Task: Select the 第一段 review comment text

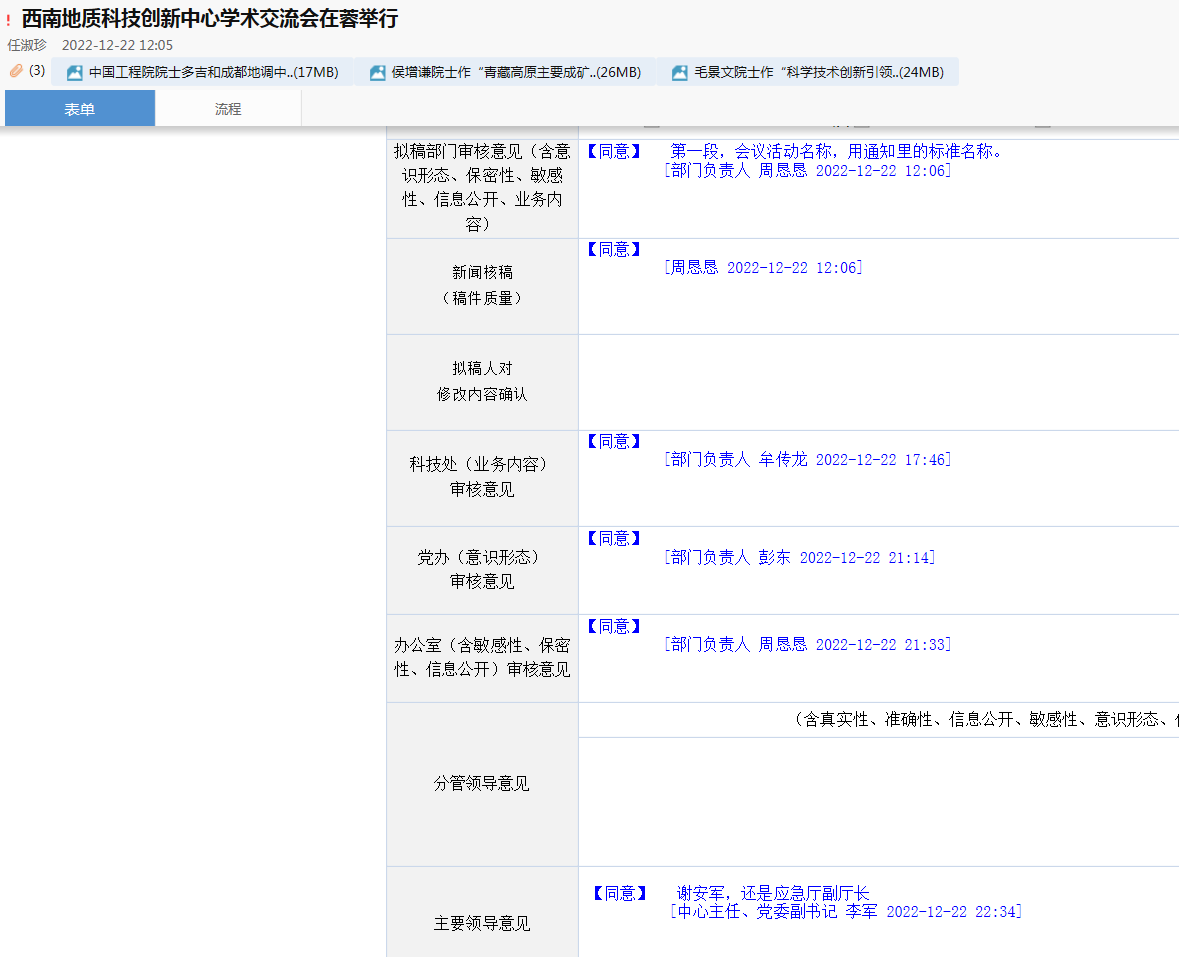Action: 836,152
